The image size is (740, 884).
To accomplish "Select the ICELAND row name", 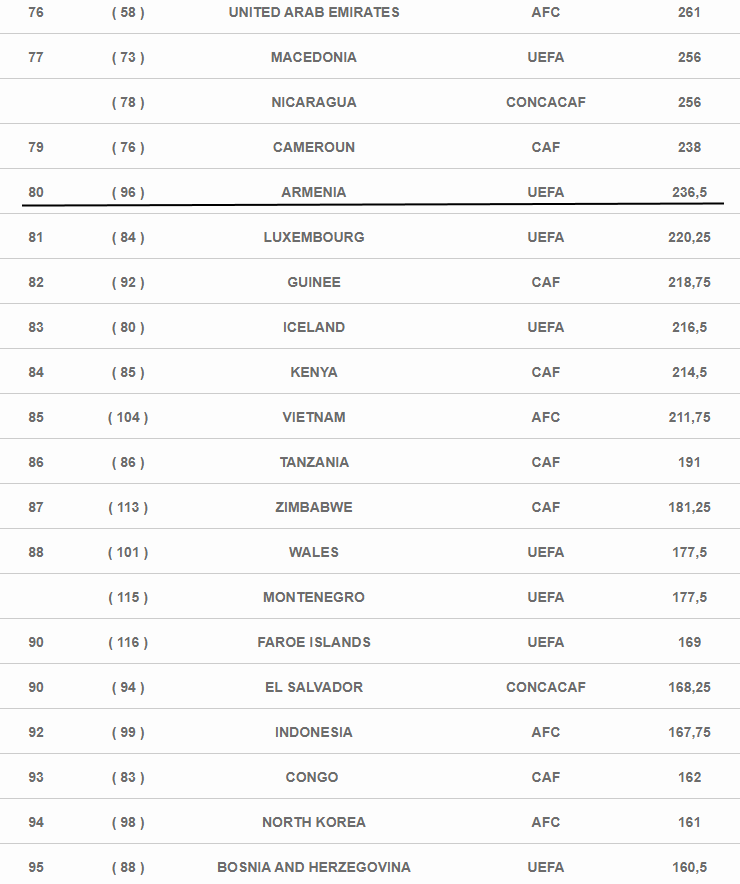I will [x=314, y=328].
